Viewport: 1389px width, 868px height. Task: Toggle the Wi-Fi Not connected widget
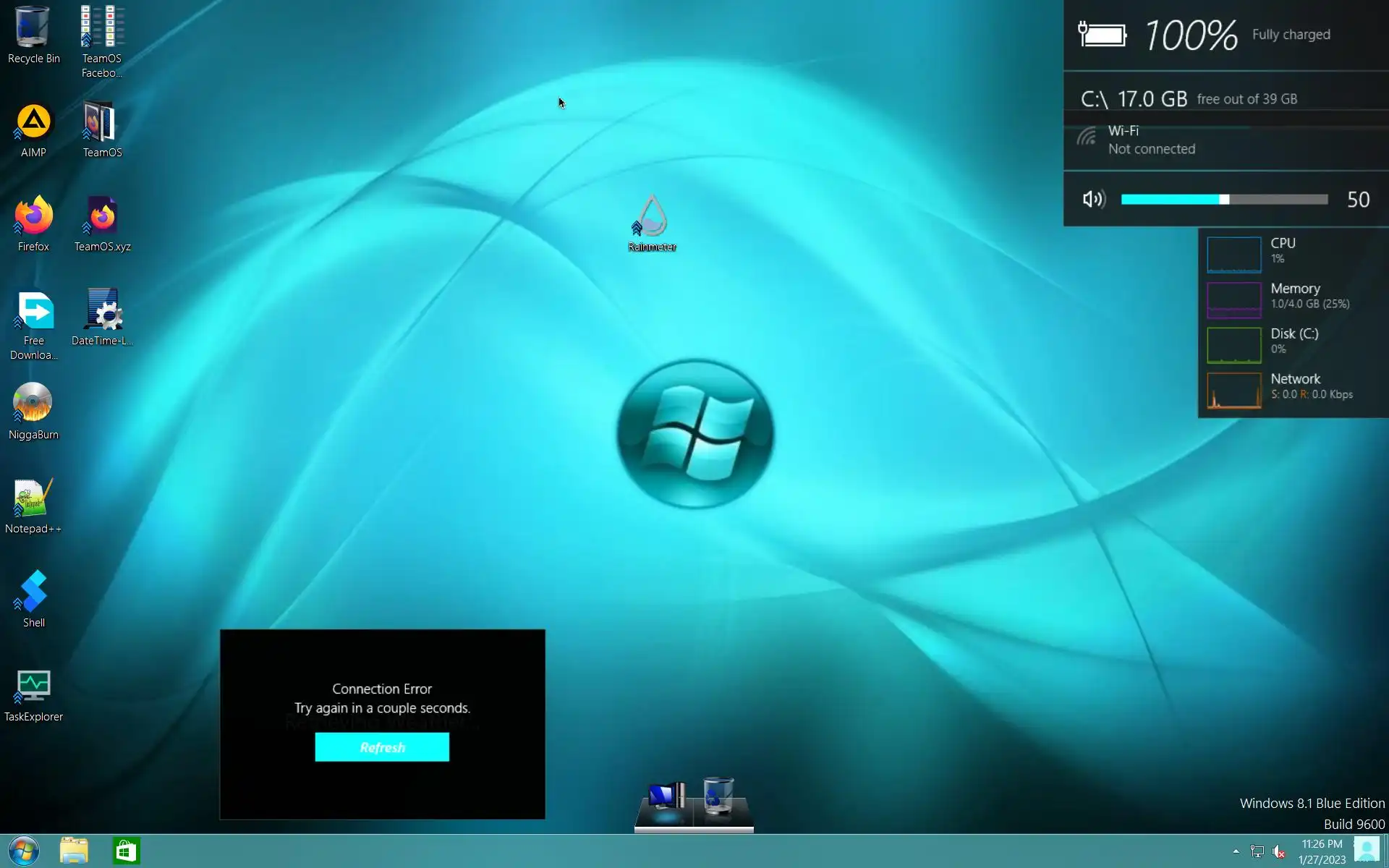tap(1150, 140)
